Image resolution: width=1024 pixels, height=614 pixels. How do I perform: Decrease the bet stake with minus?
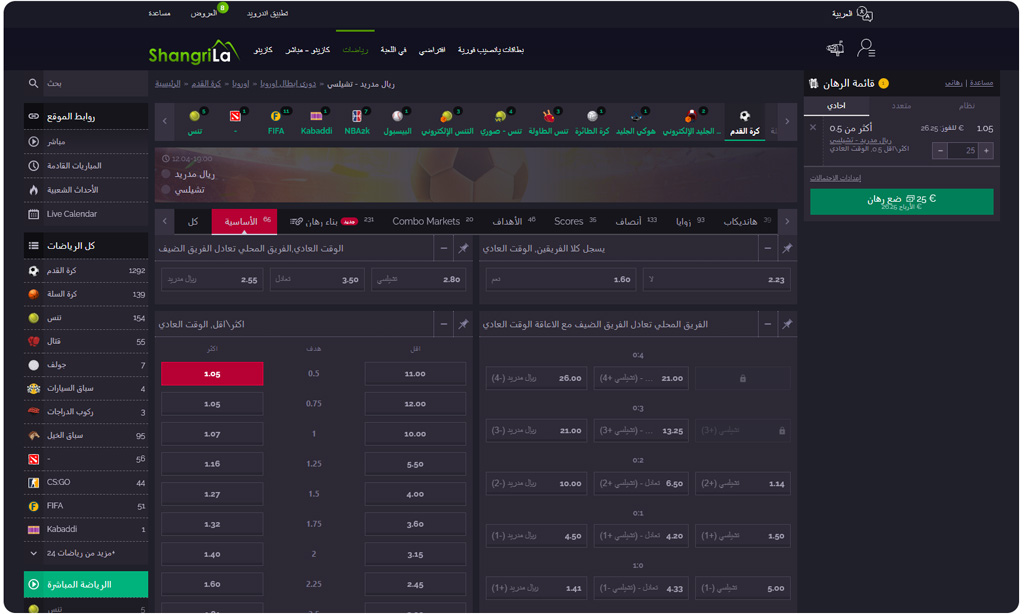point(940,151)
